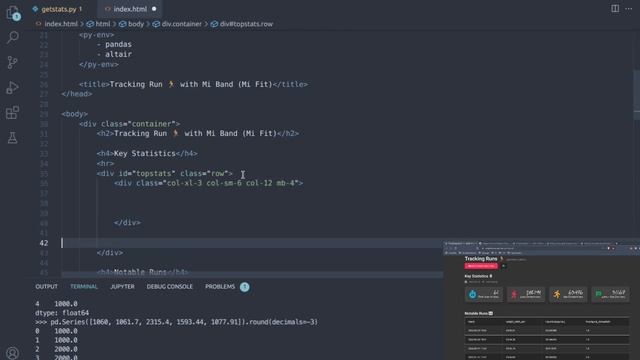Open the OUTPUT panel tab
Image resolution: width=640 pixels, height=360 pixels.
tap(47, 287)
